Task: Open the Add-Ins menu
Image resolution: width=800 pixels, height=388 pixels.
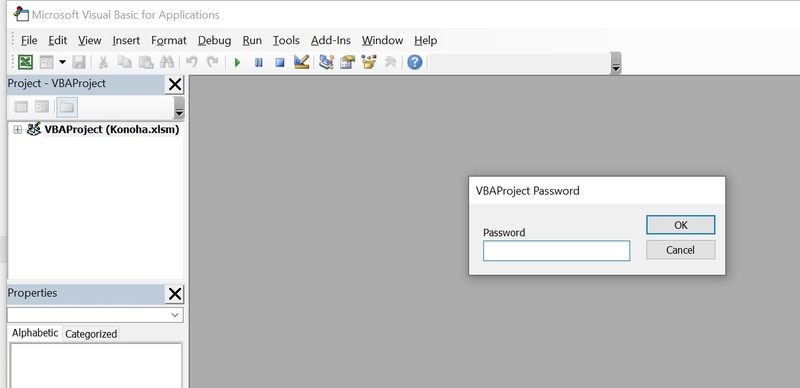Action: (x=331, y=40)
